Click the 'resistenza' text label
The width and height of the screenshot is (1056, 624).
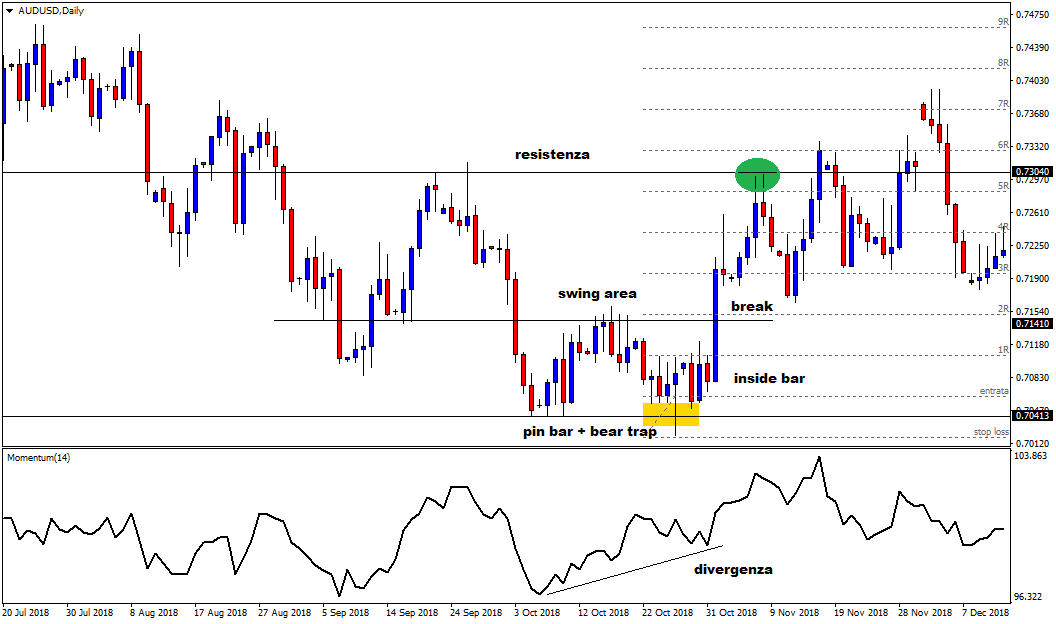click(x=552, y=155)
